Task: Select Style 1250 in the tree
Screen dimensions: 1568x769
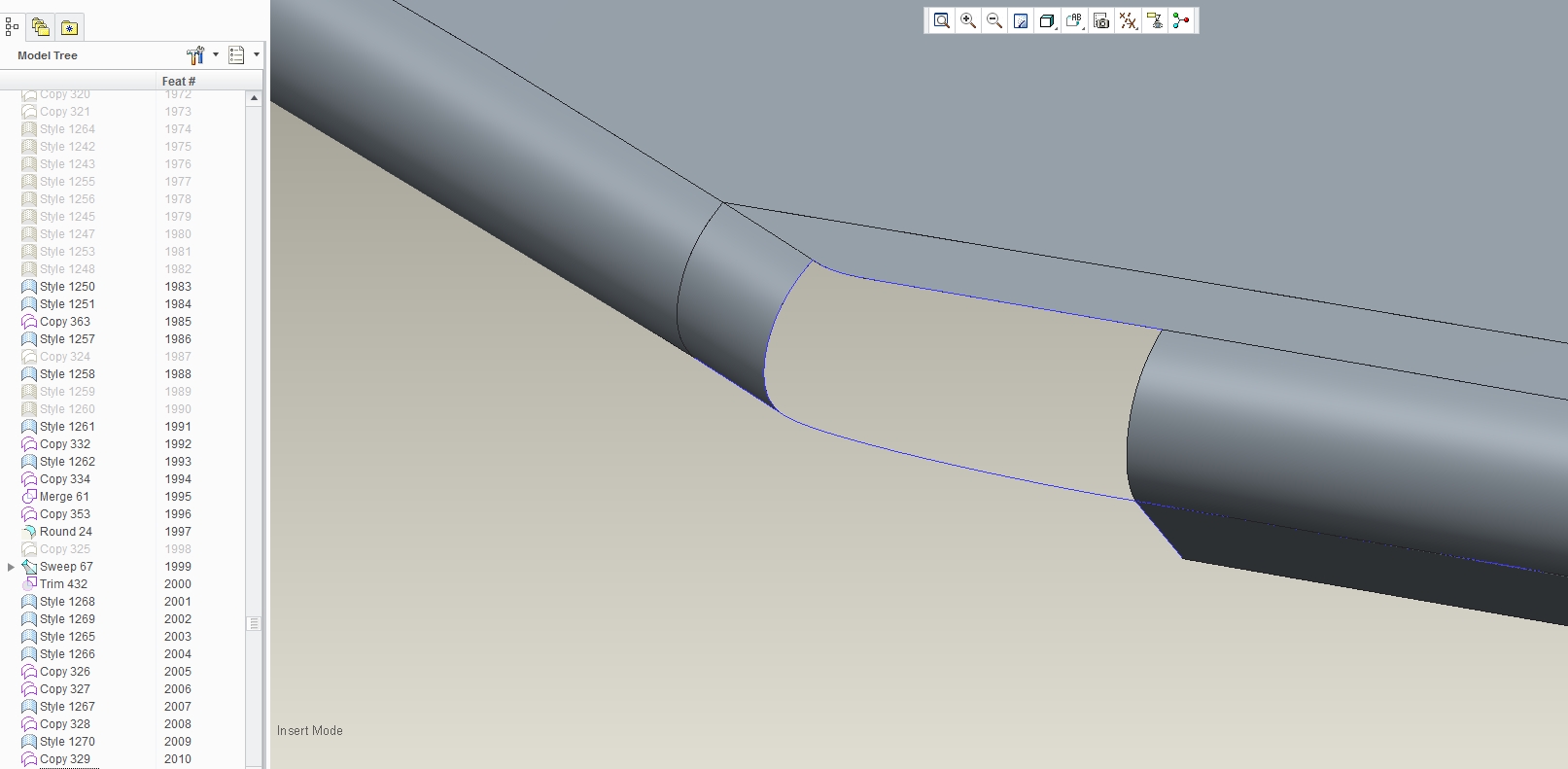Action: 58,287
